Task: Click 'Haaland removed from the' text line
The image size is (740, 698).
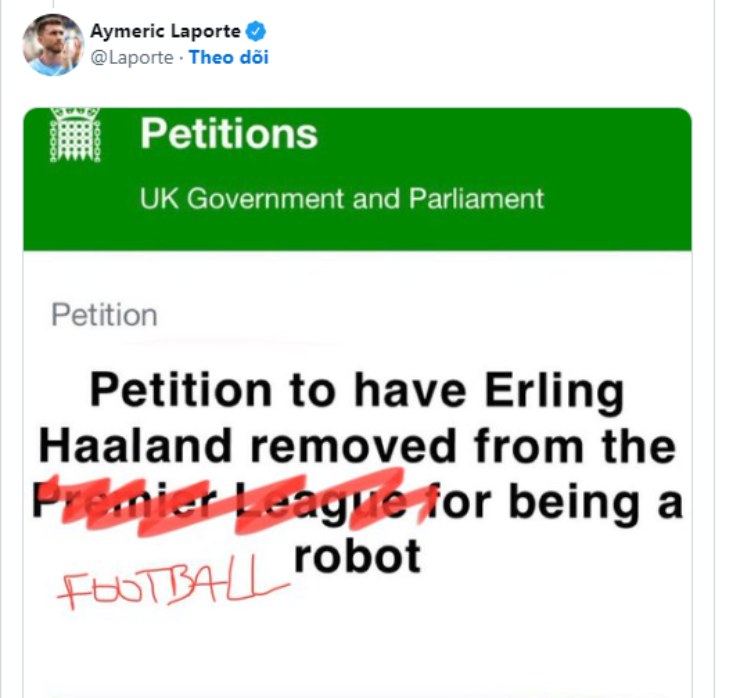Action: coord(357,445)
